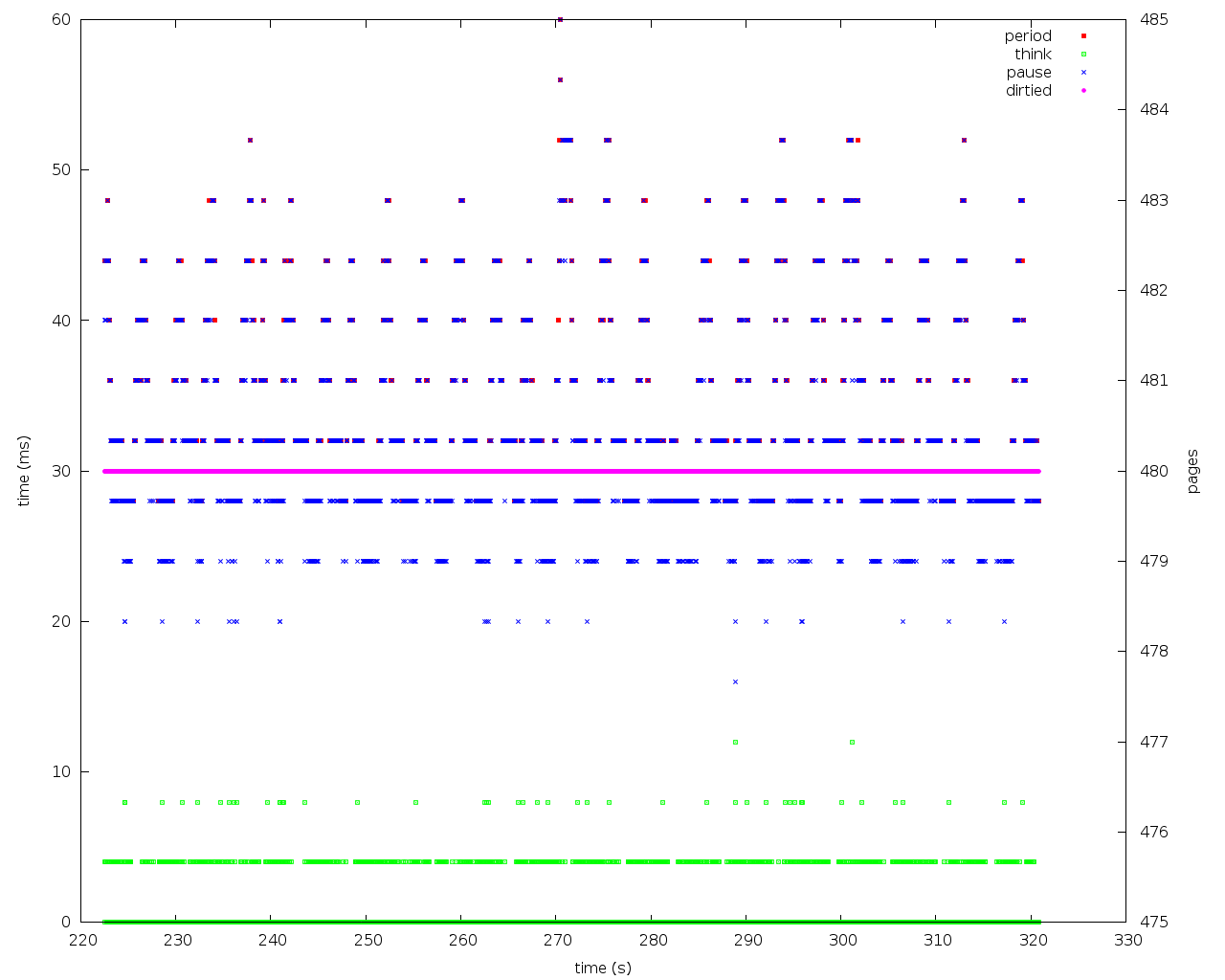Select the magenta dirtied legend marker
Screen dimensions: 1225x980
[1083, 90]
